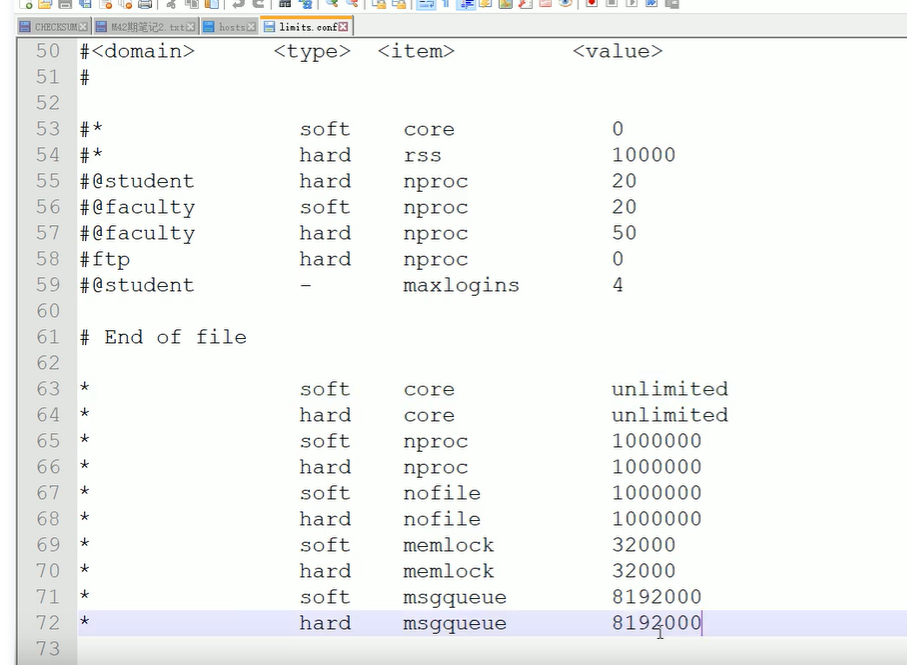Click the asterisk at start of line 65

click(x=85, y=439)
